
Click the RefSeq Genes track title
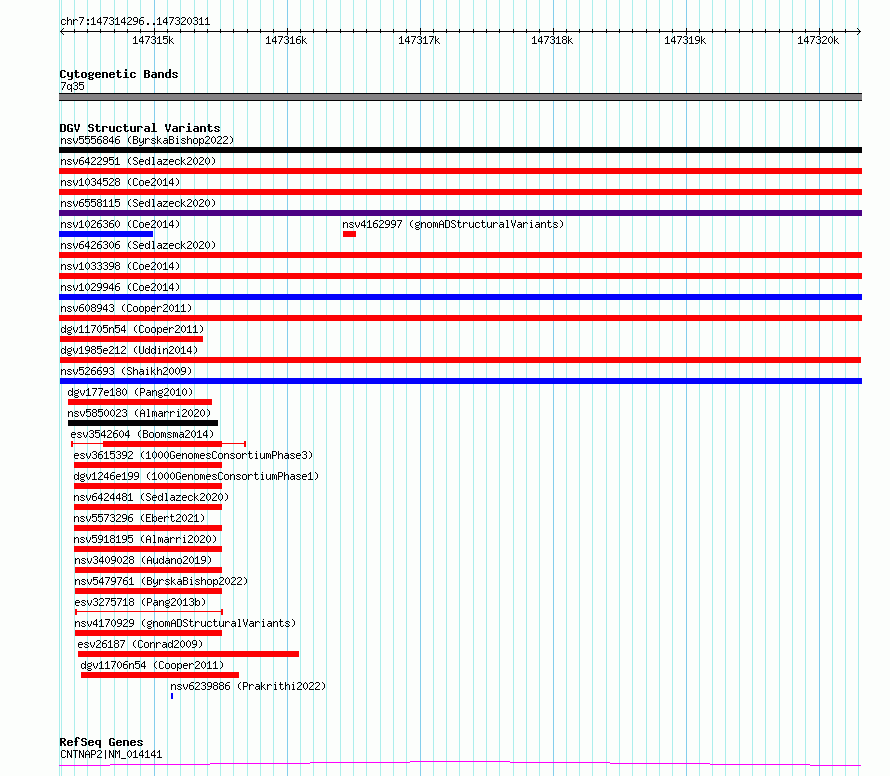click(101, 742)
